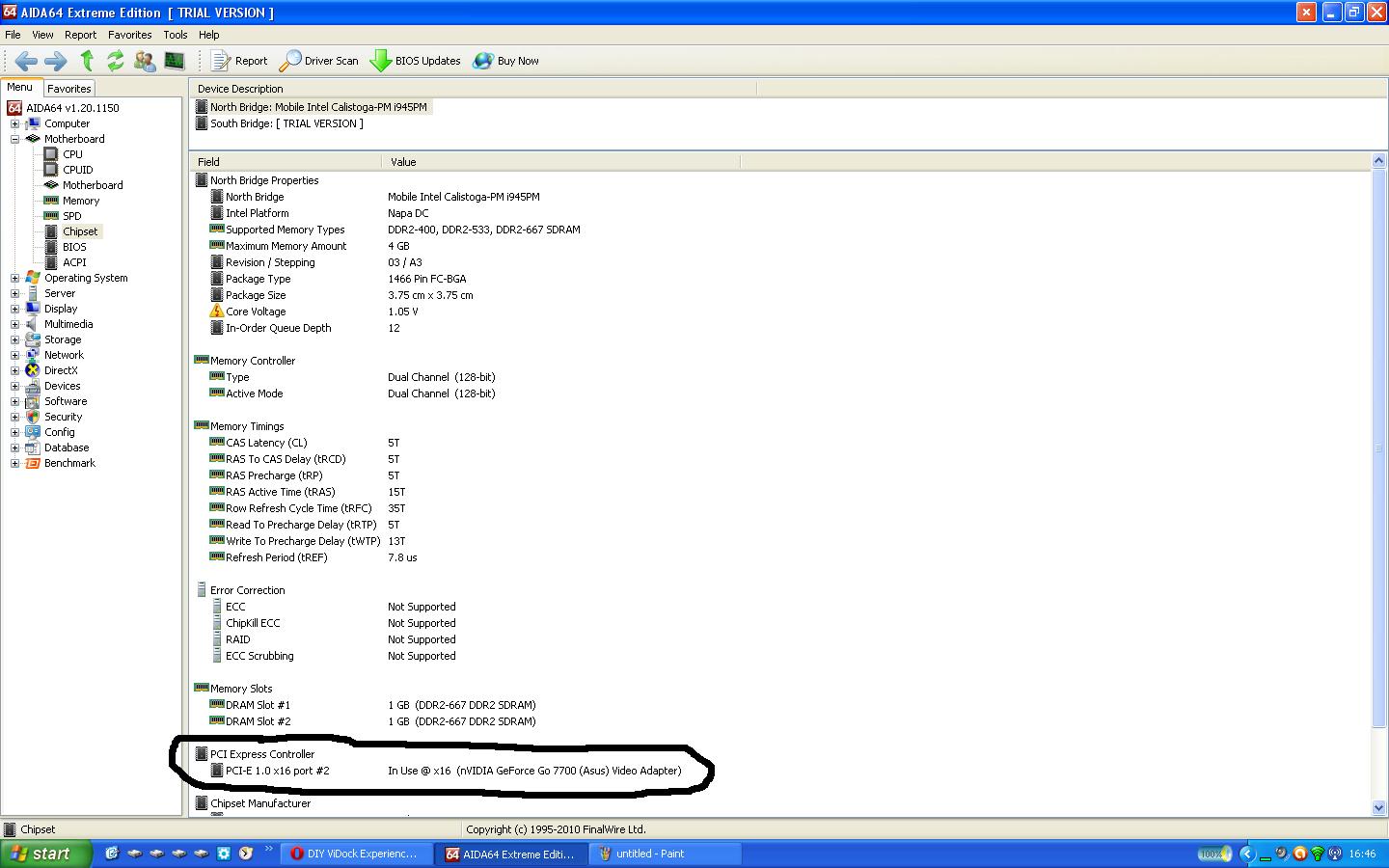Image resolution: width=1389 pixels, height=868 pixels.
Task: Open the Memory page in the tree
Action: click(x=81, y=201)
